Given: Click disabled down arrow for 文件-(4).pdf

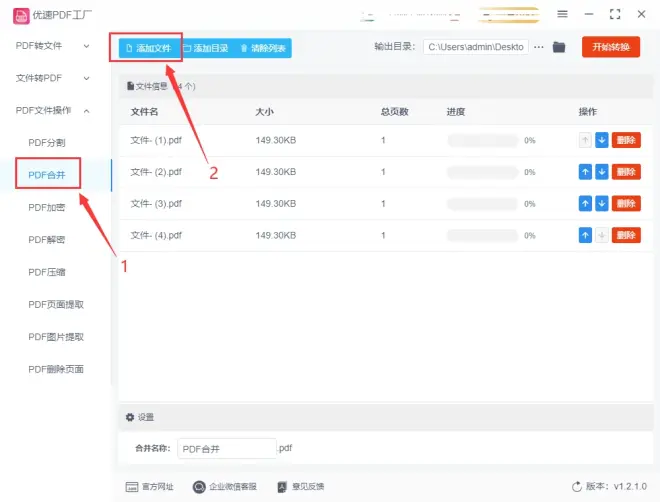Looking at the screenshot, I should (x=602, y=235).
